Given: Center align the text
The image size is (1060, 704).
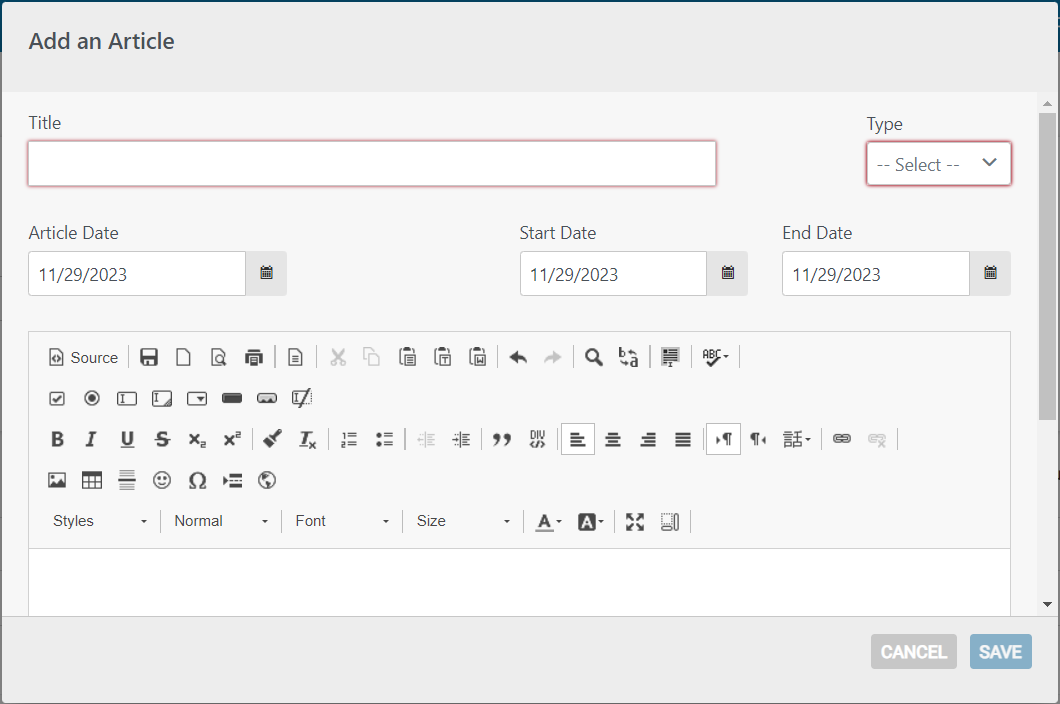Looking at the screenshot, I should (613, 440).
